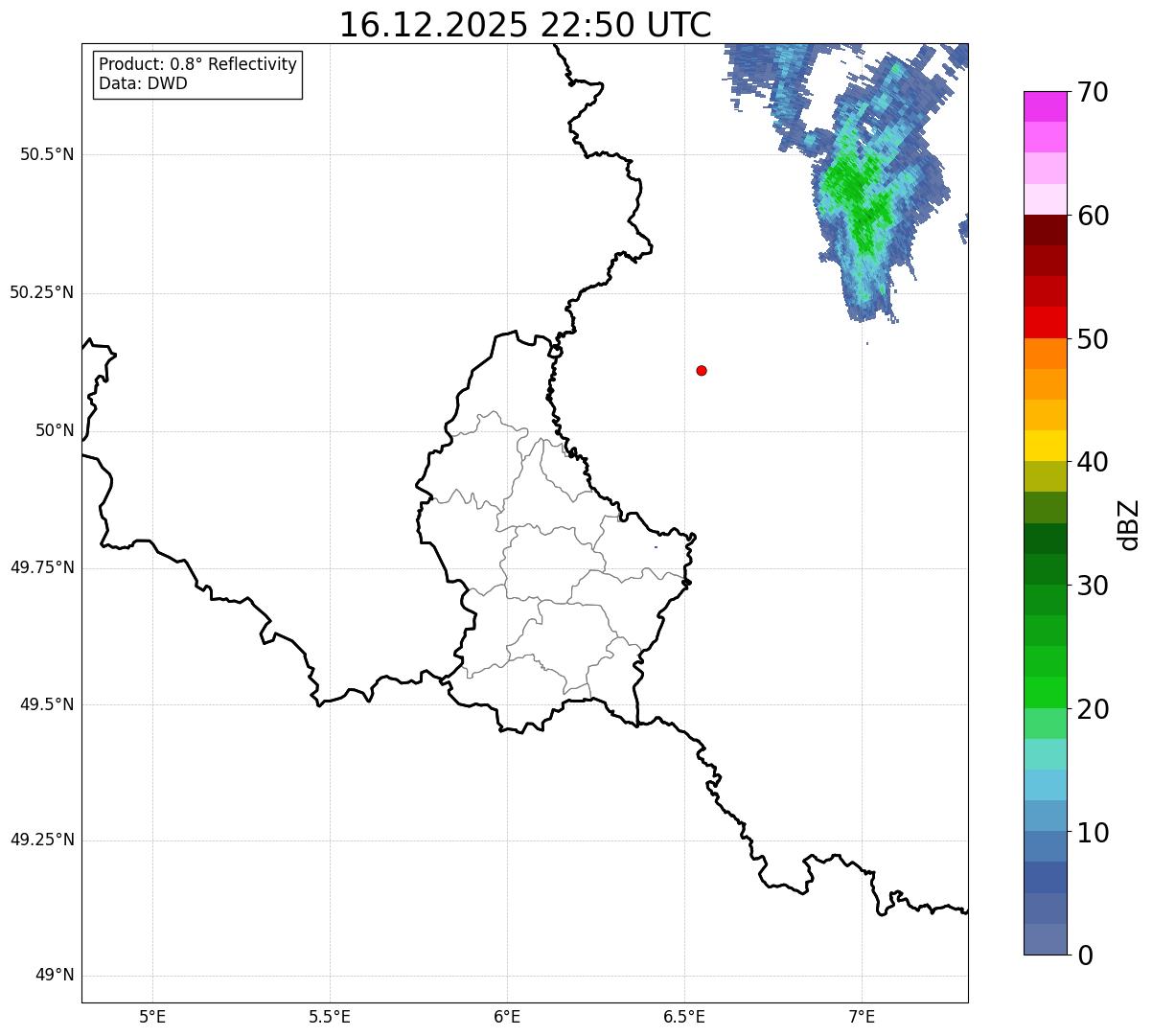
Task: Click the 49.25°N latitude label
Action: 41,840
